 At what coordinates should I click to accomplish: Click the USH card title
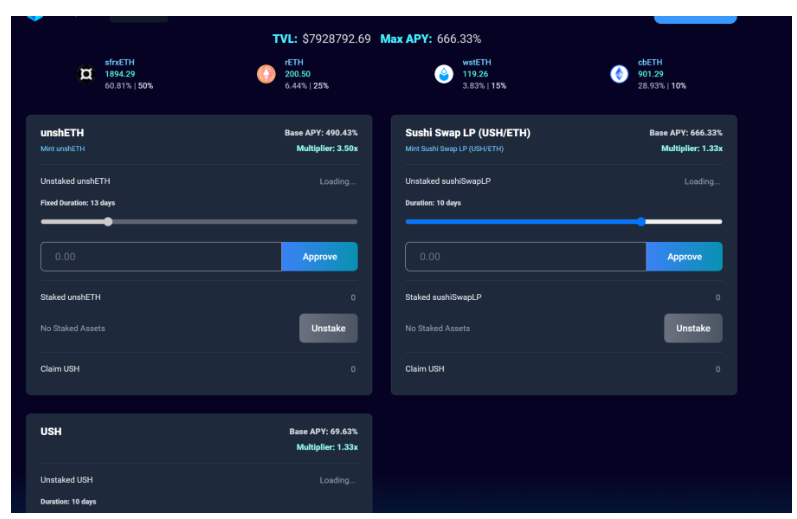point(51,432)
